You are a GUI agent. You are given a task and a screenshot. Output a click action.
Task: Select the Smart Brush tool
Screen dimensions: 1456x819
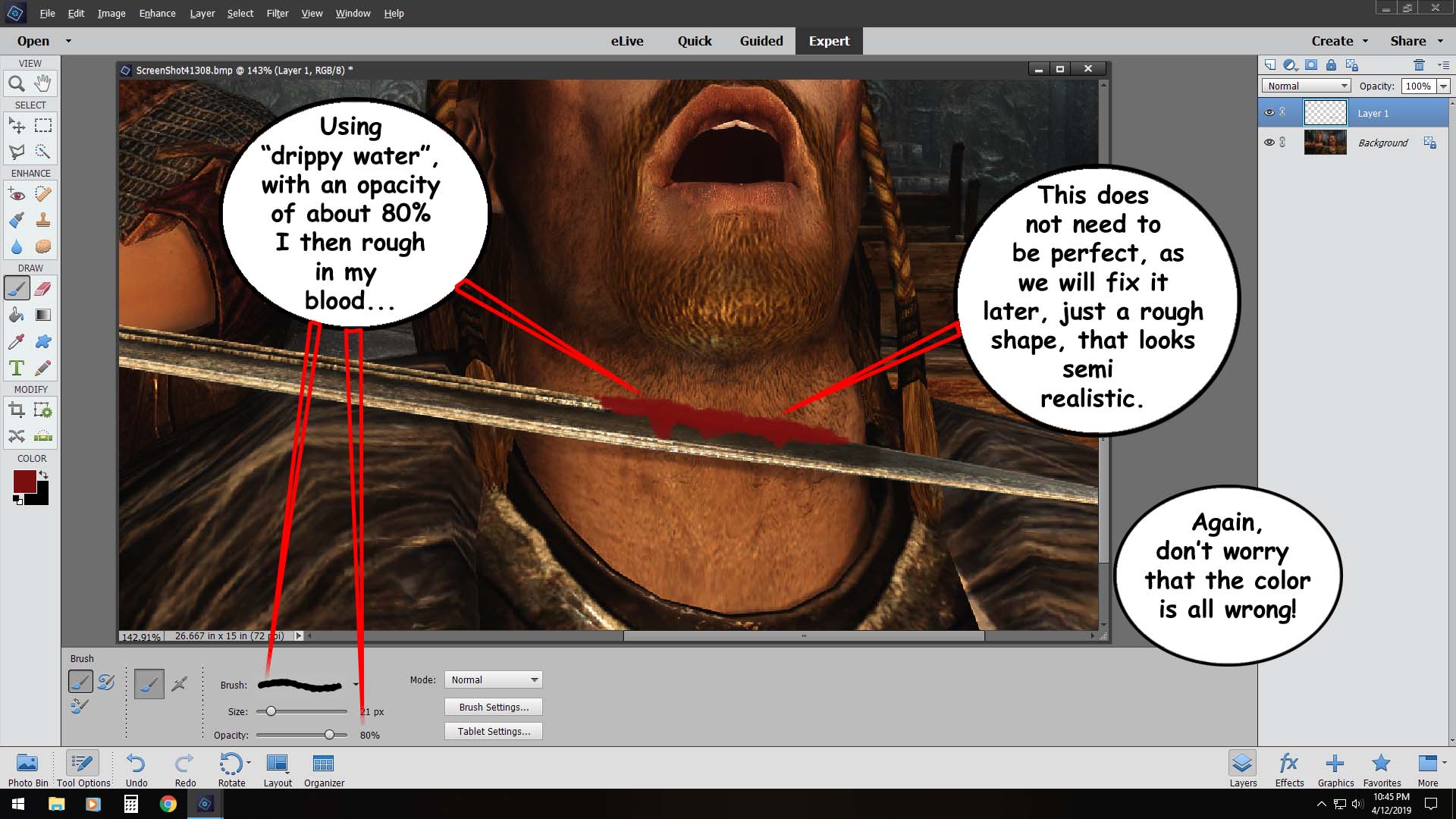pyautogui.click(x=17, y=221)
